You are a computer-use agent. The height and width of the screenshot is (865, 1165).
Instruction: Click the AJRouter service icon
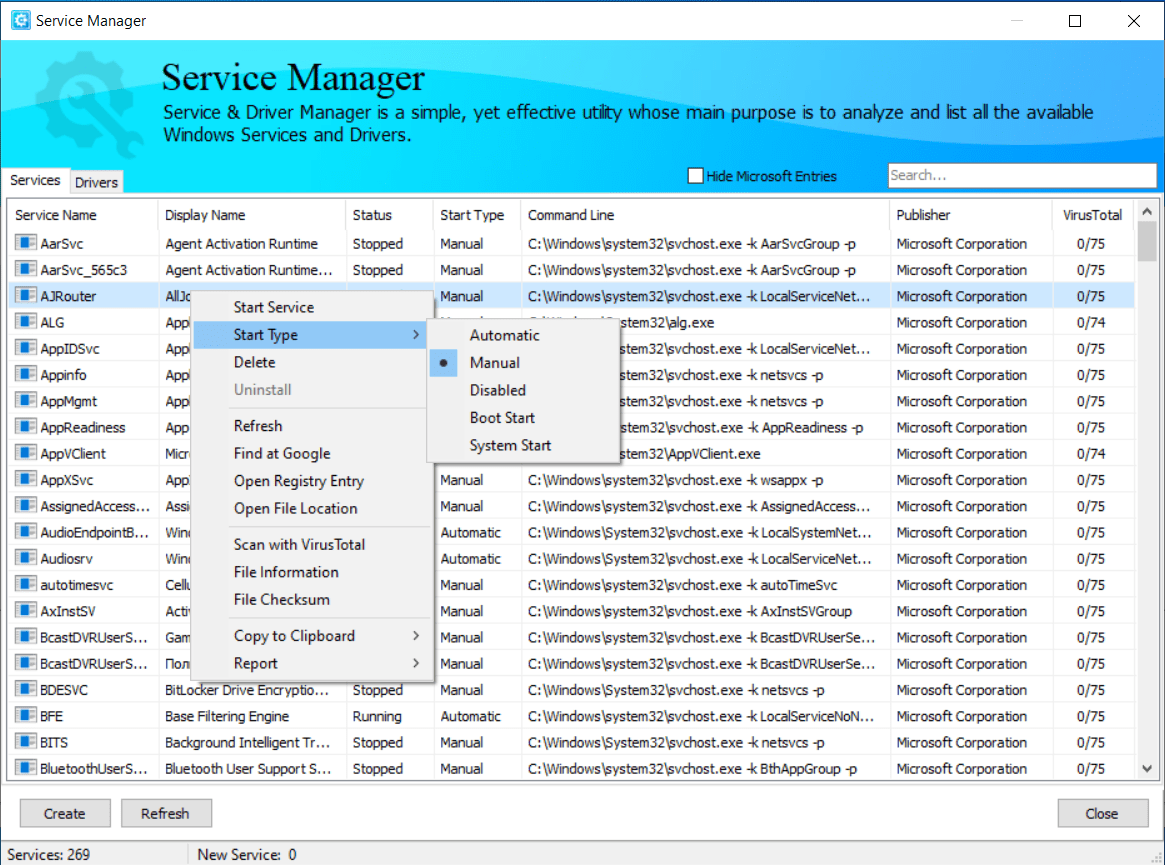pos(26,296)
